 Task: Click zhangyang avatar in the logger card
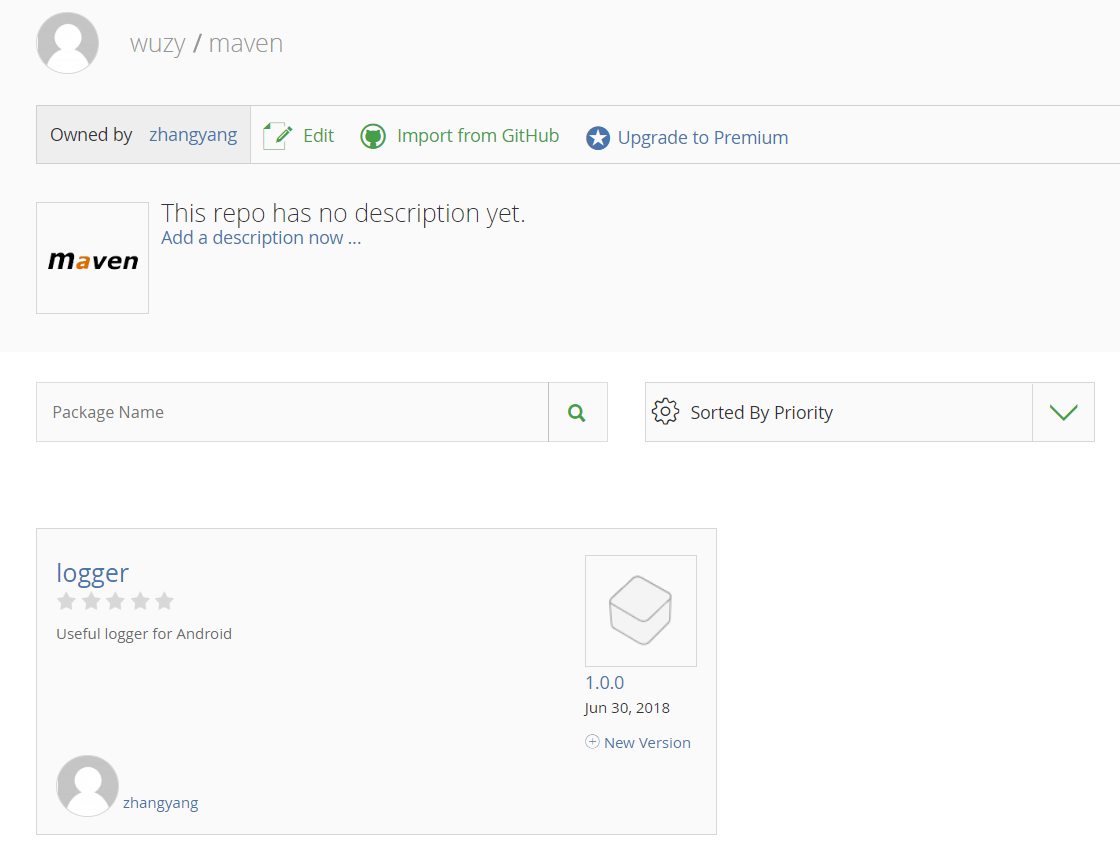88,786
